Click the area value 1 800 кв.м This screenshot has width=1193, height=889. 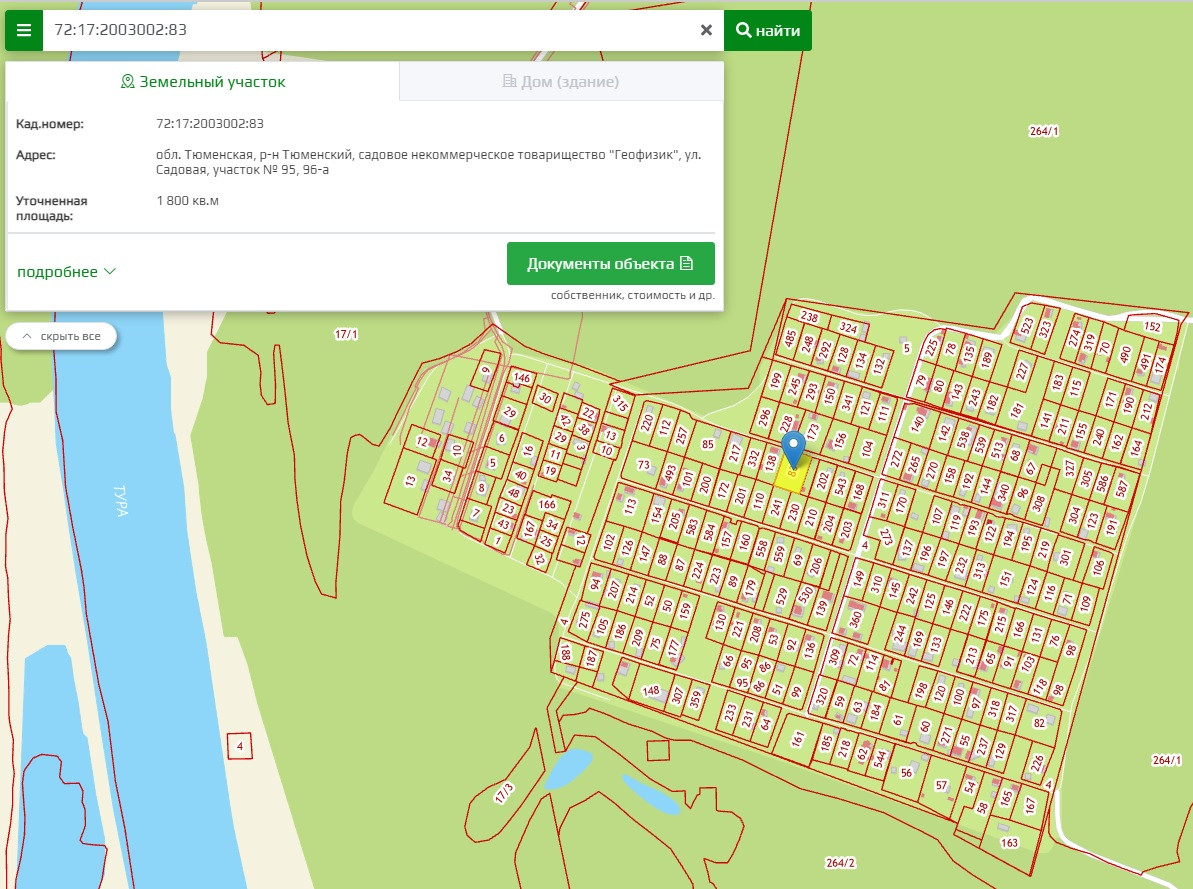click(187, 201)
